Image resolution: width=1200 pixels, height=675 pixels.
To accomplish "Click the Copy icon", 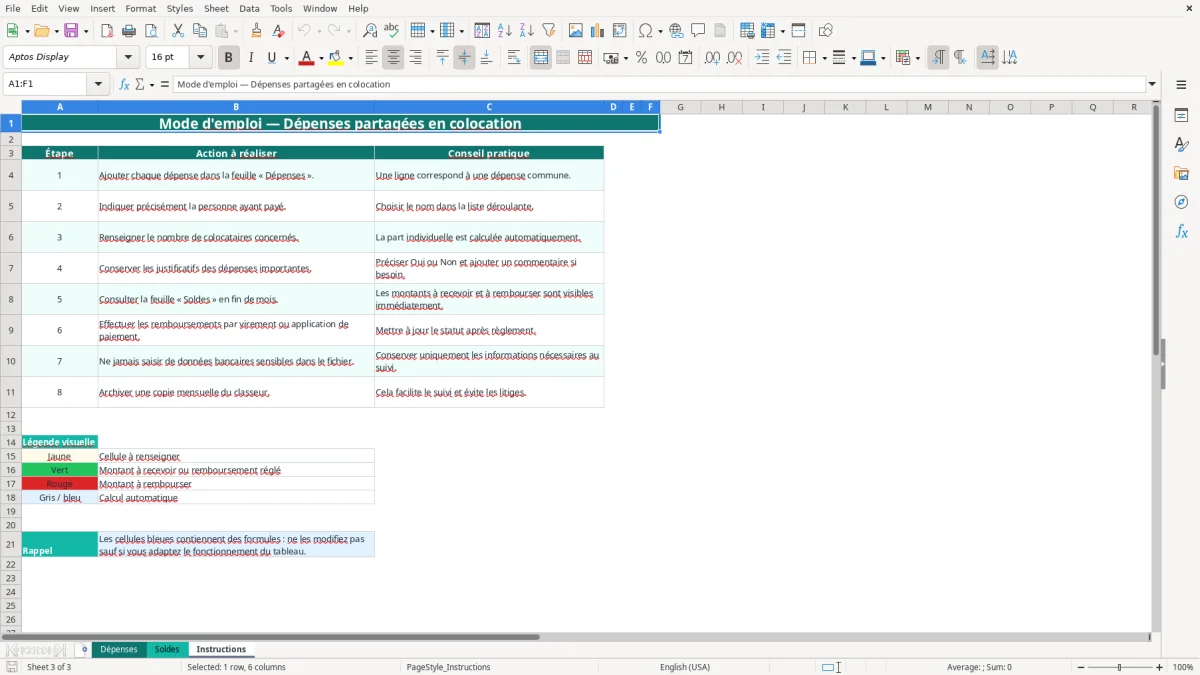I will [x=199, y=31].
